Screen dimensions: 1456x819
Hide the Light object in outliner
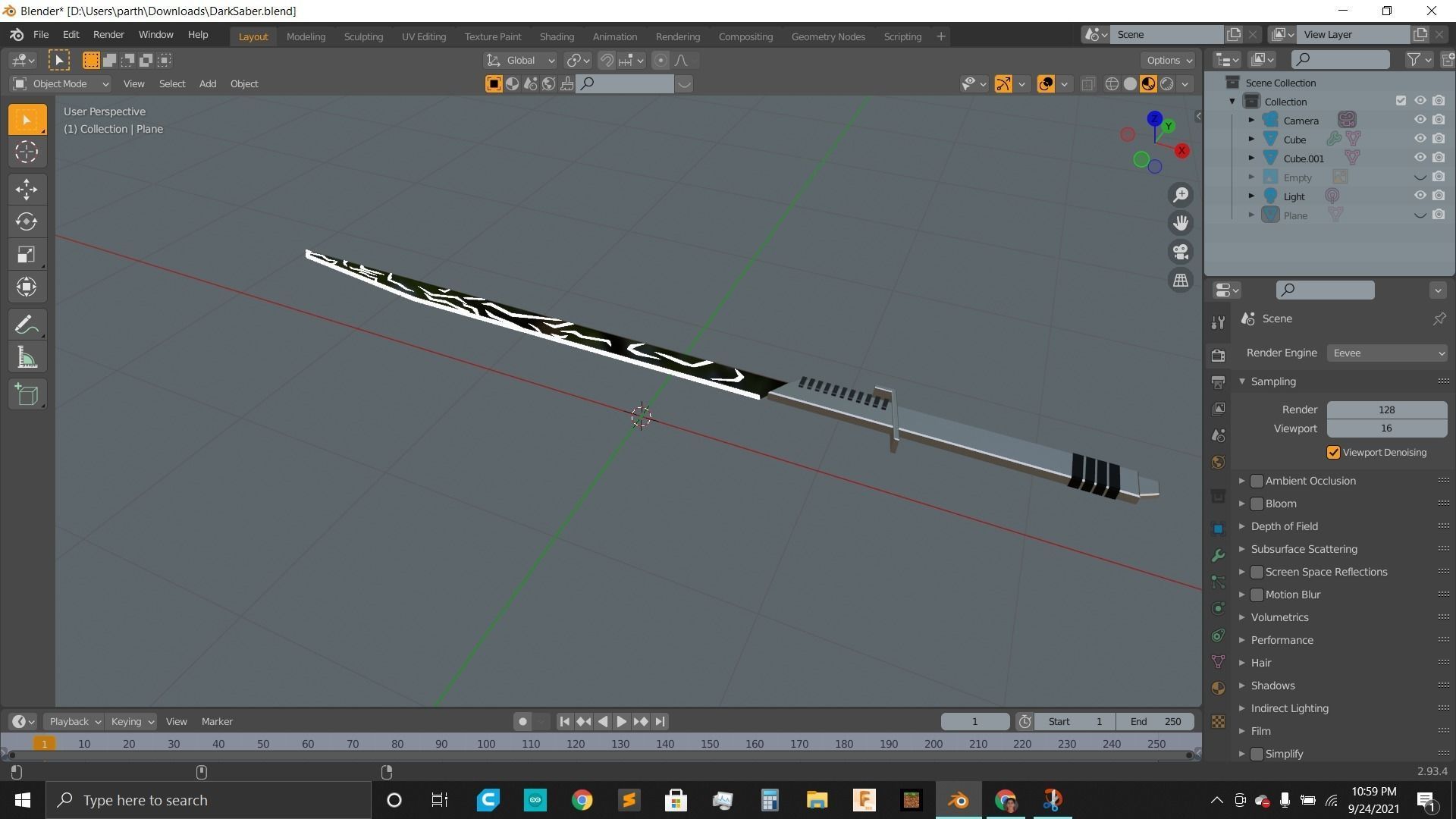pyautogui.click(x=1420, y=196)
